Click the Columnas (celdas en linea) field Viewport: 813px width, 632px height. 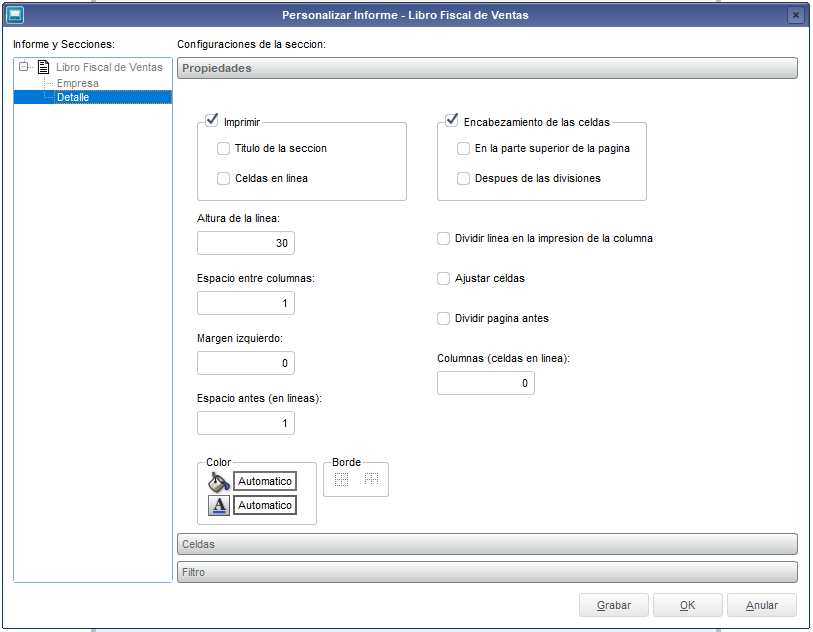click(x=486, y=383)
